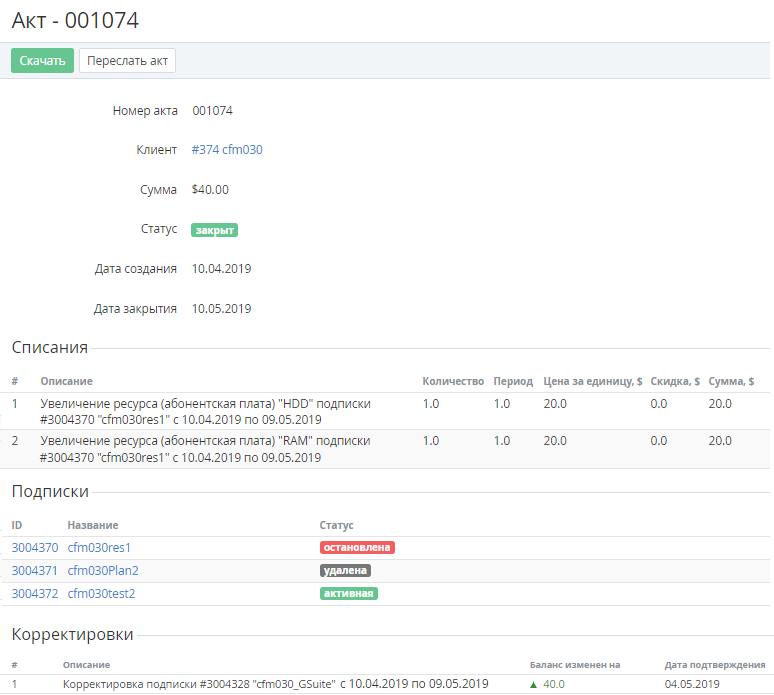The width and height of the screenshot is (774, 695).
Task: Open the cfm030Plan2 subscription name
Action: click(103, 571)
